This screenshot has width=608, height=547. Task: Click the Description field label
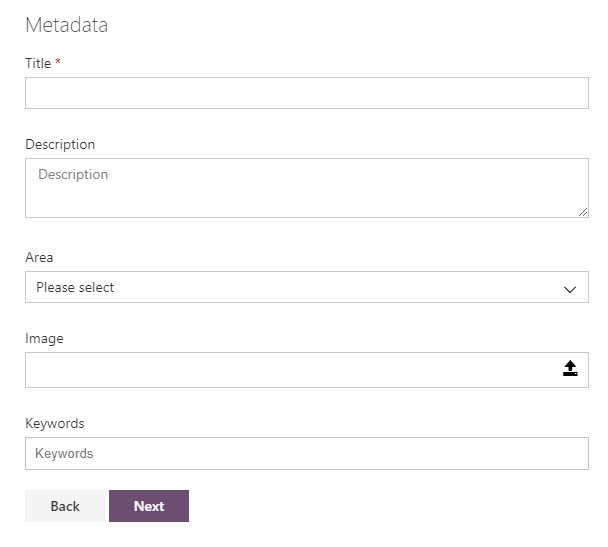(x=60, y=144)
